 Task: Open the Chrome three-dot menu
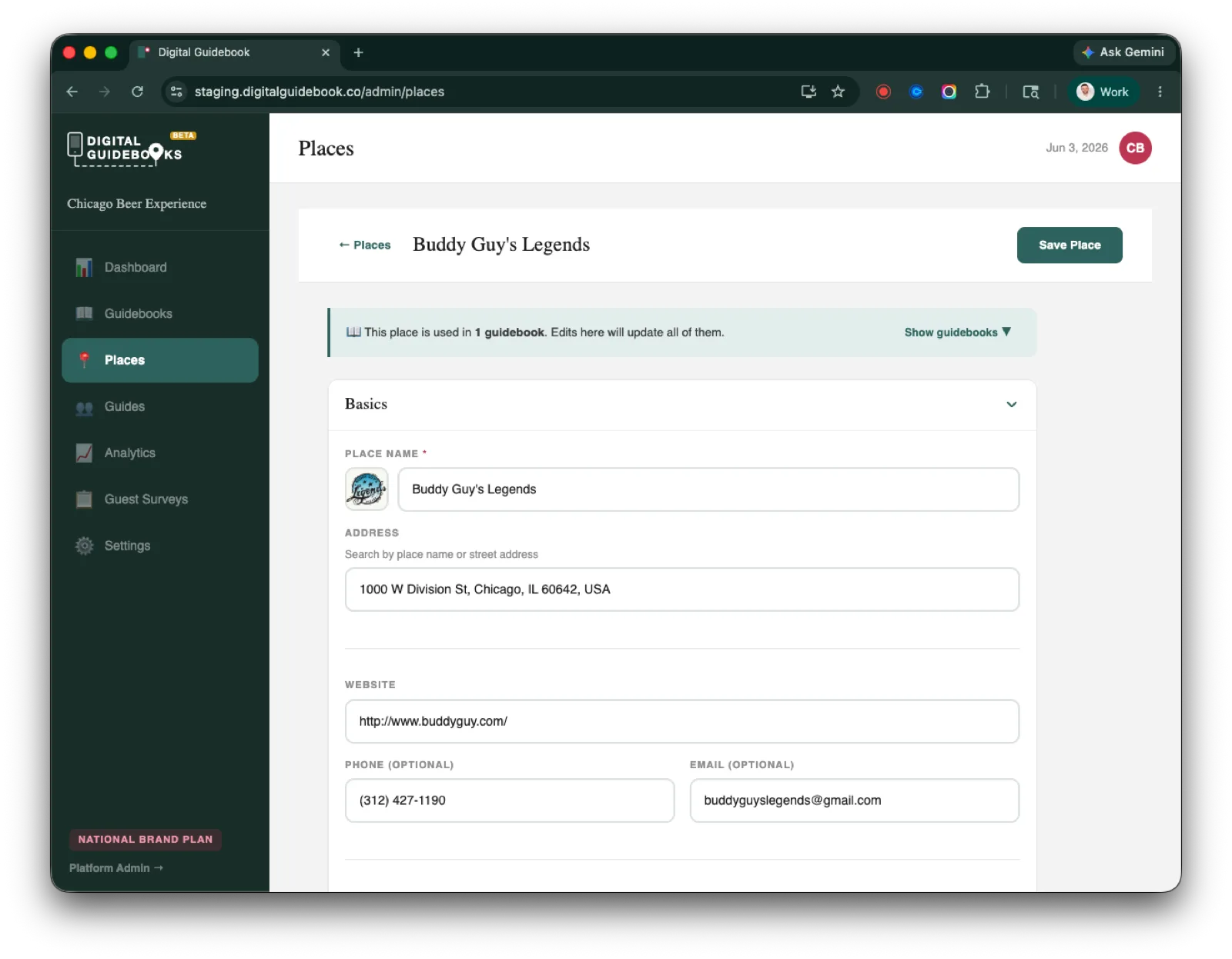[x=1160, y=92]
